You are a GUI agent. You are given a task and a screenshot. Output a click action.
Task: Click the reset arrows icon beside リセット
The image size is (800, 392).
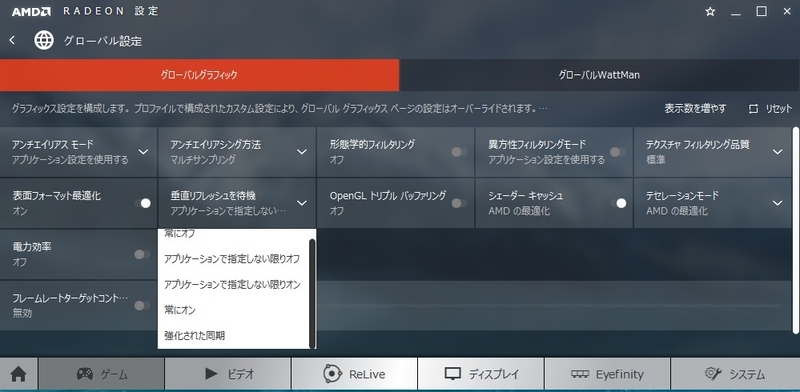(x=754, y=109)
